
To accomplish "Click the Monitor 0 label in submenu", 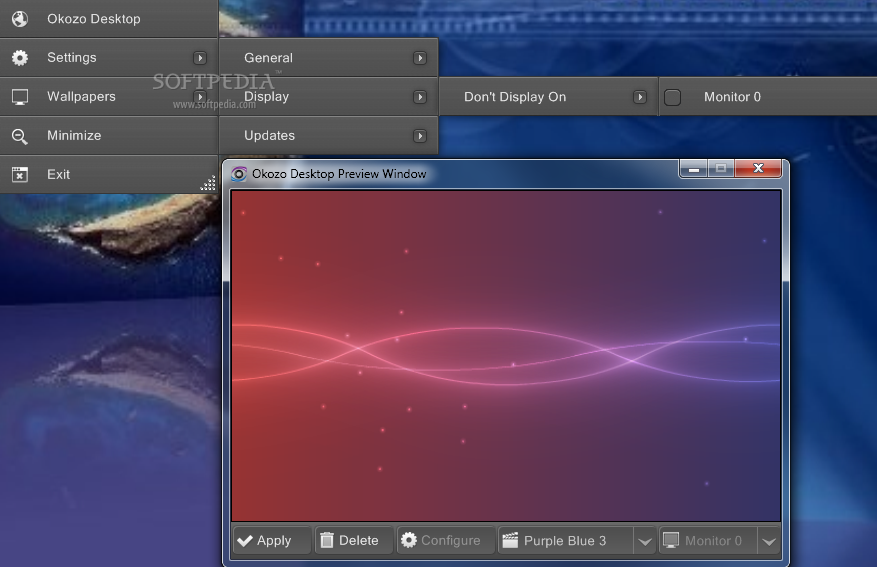I will pyautogui.click(x=732, y=97).
